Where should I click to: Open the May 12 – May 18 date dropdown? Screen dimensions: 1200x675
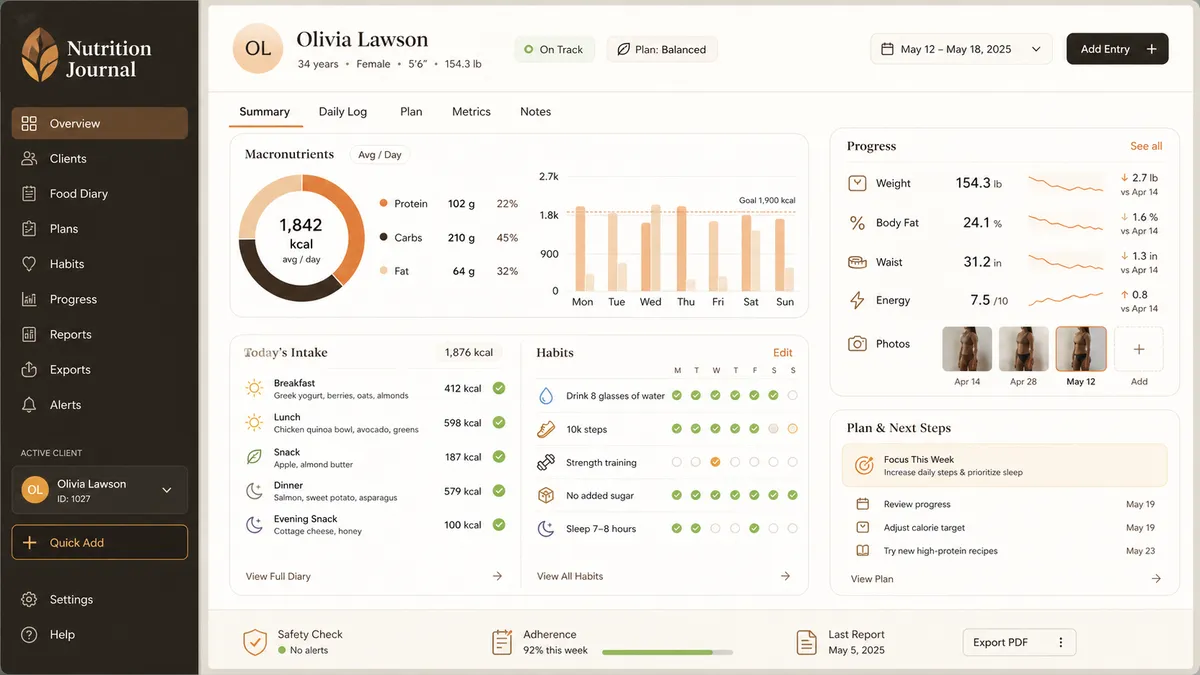coord(961,49)
